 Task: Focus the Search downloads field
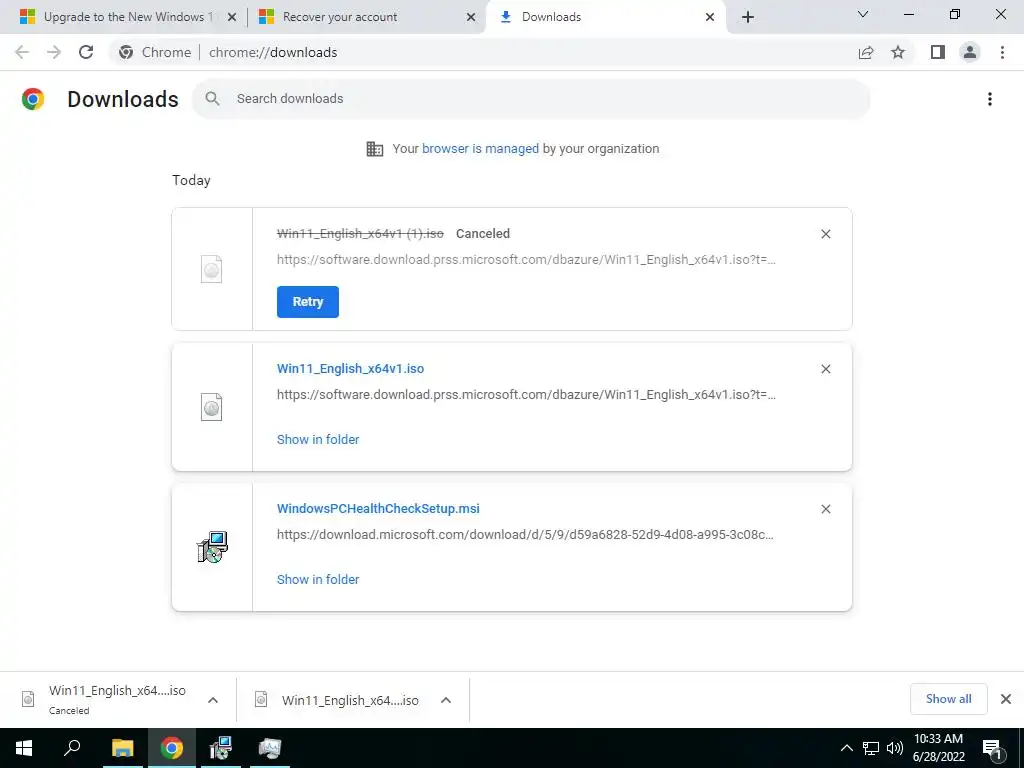point(532,99)
